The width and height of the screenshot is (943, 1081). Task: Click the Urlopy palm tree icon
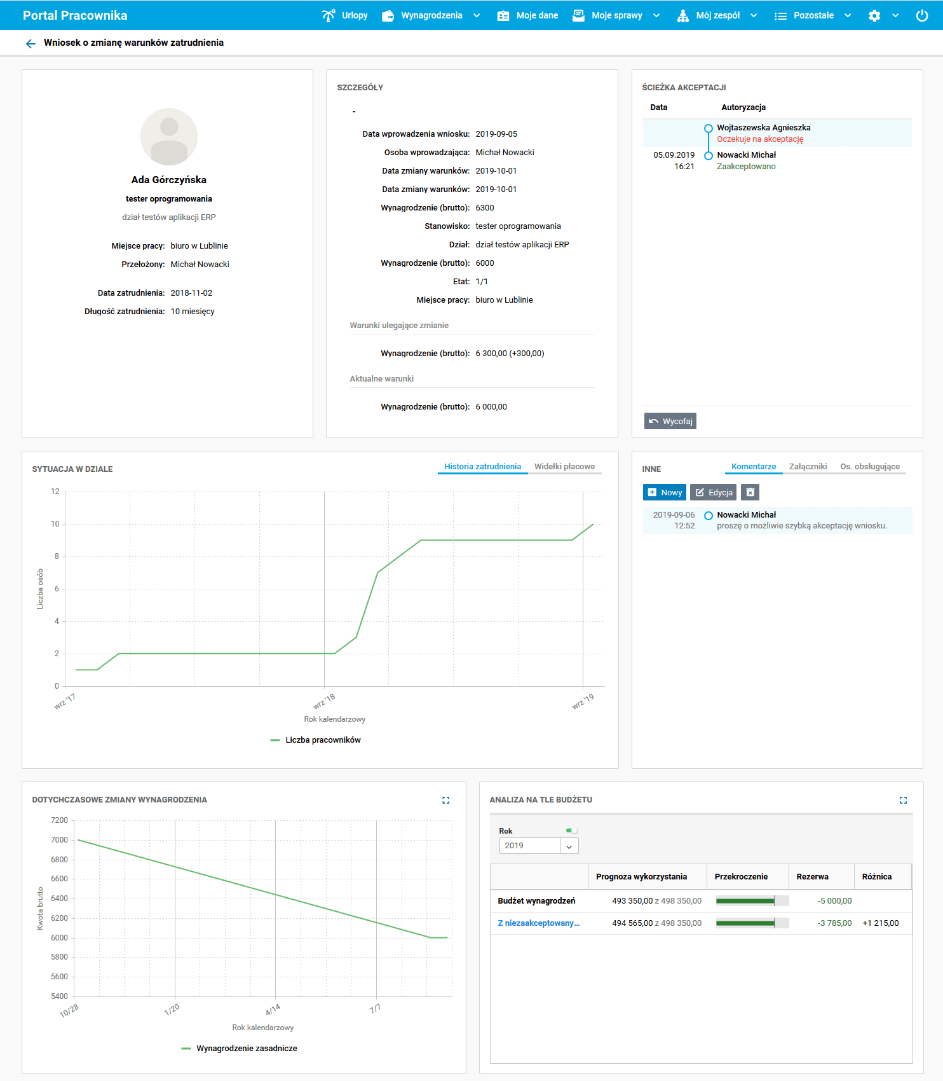328,15
